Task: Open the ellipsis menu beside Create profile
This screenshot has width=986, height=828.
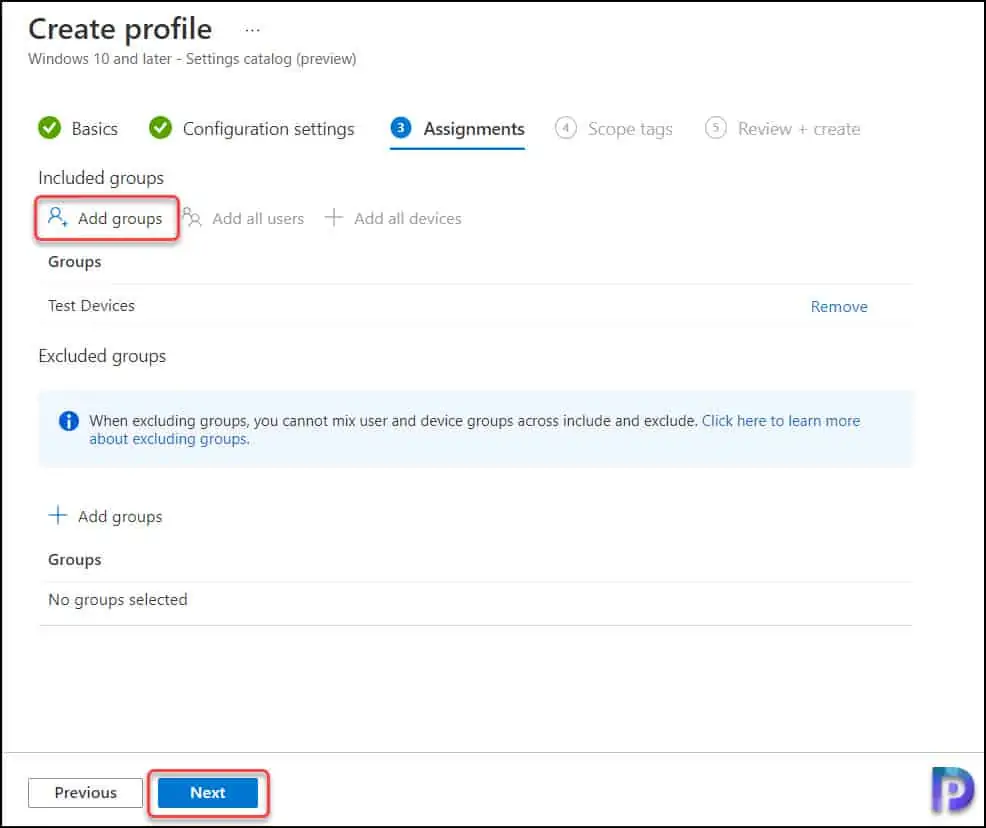Action: [x=252, y=30]
